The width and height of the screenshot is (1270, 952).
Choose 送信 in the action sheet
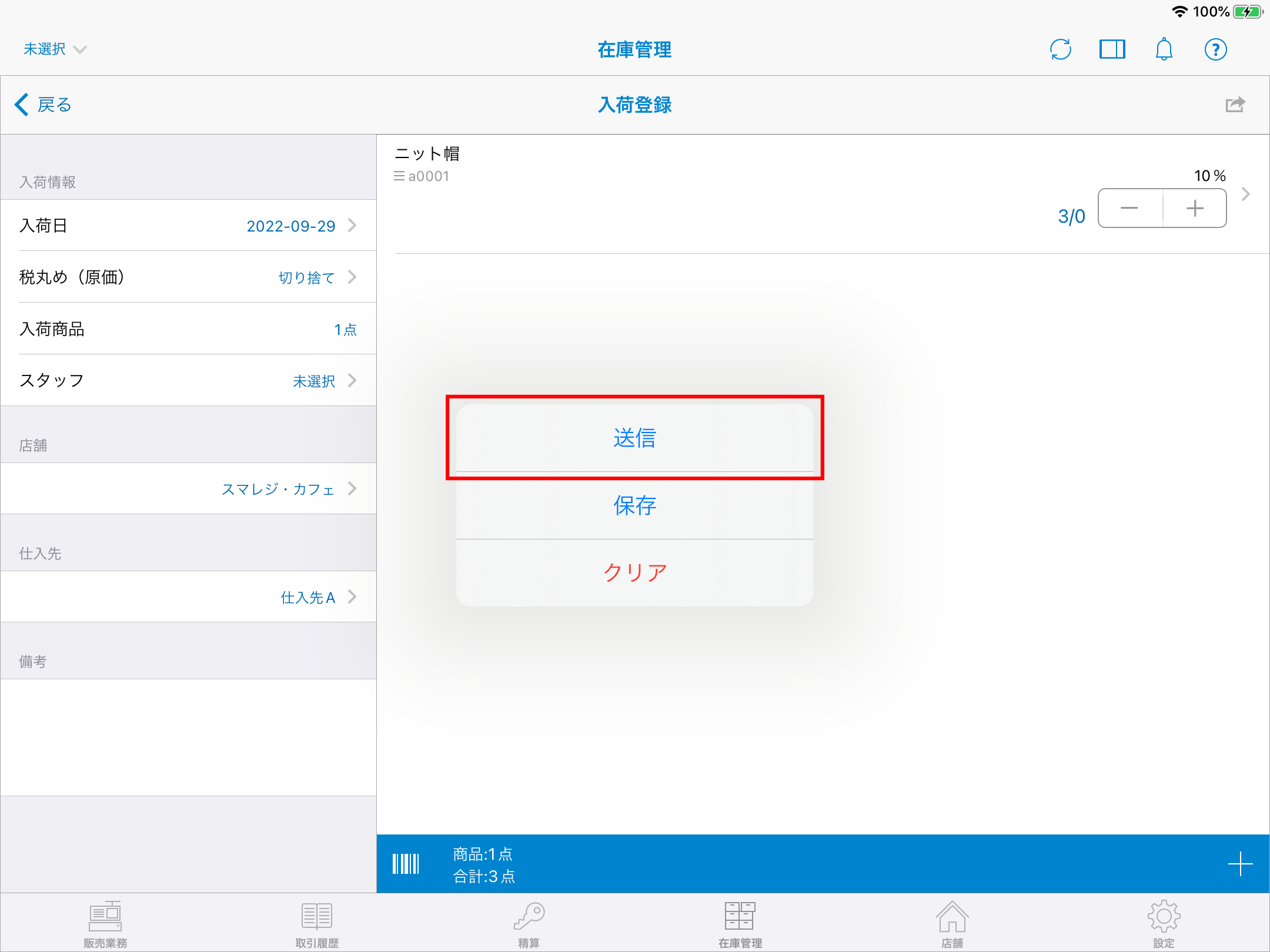[x=634, y=438]
